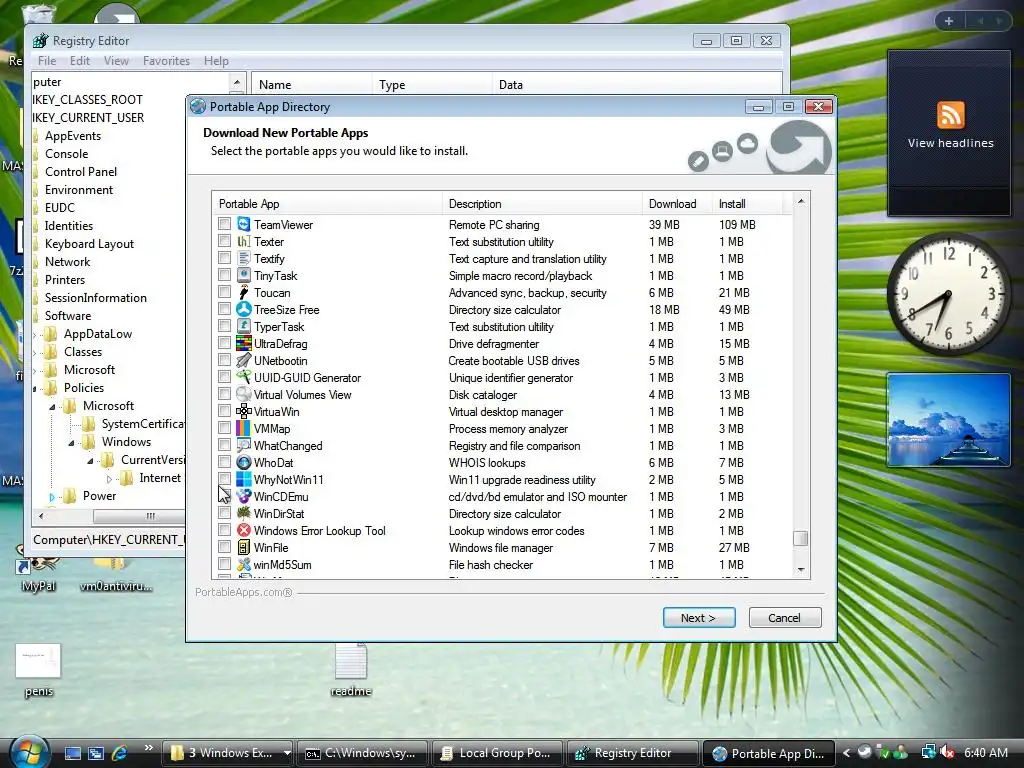This screenshot has height=768, width=1024.
Task: Open the Help menu in Registry Editor
Action: click(216, 61)
